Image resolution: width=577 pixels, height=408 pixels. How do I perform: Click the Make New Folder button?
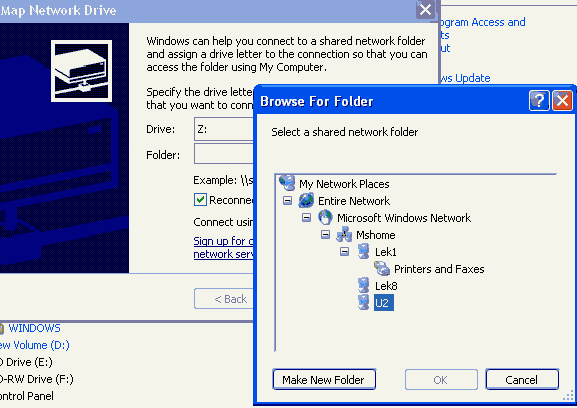tap(324, 379)
